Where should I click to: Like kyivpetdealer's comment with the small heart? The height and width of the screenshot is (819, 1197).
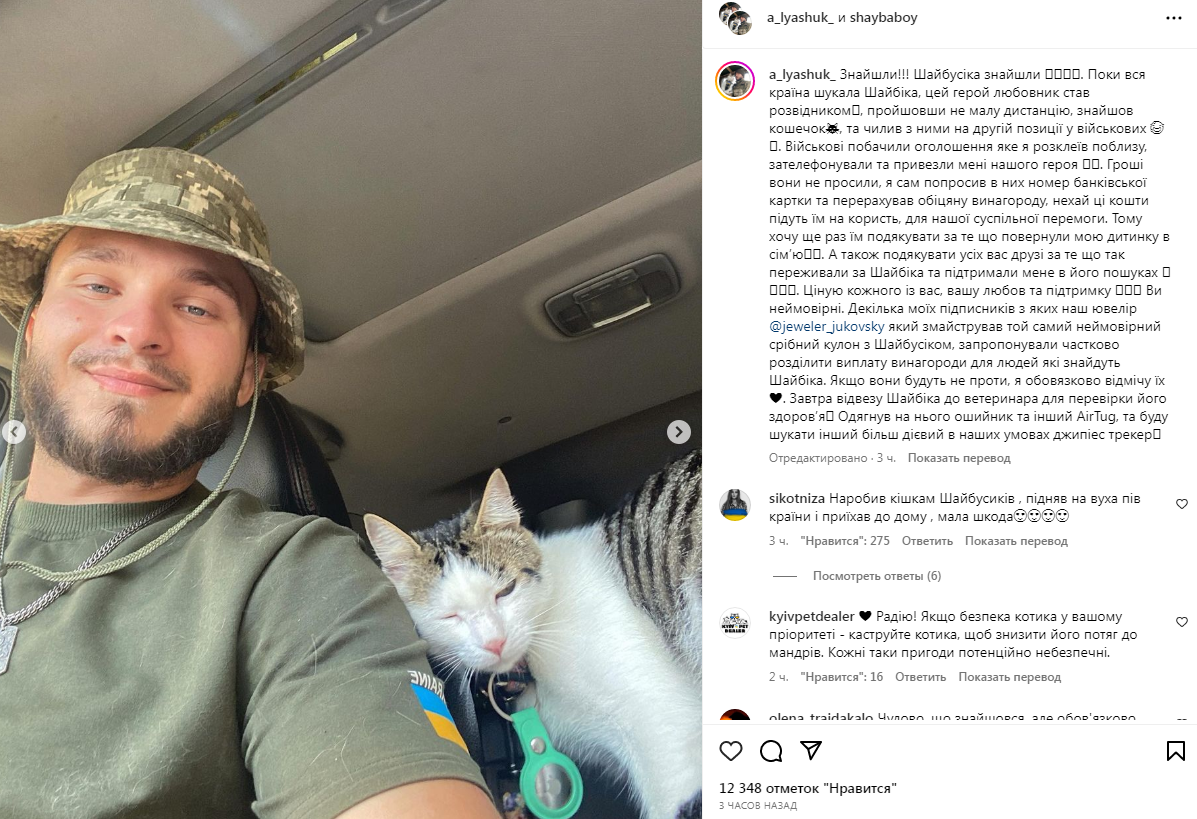[x=1182, y=622]
